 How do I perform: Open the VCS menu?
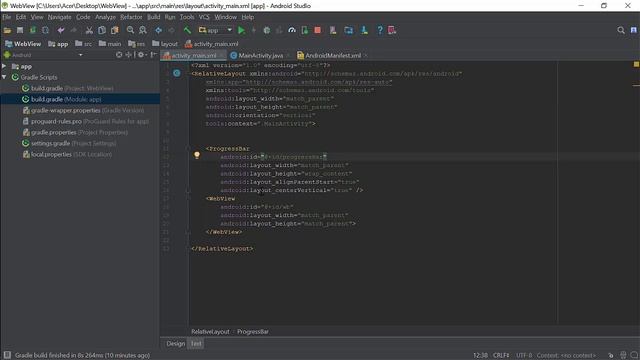(x=204, y=17)
